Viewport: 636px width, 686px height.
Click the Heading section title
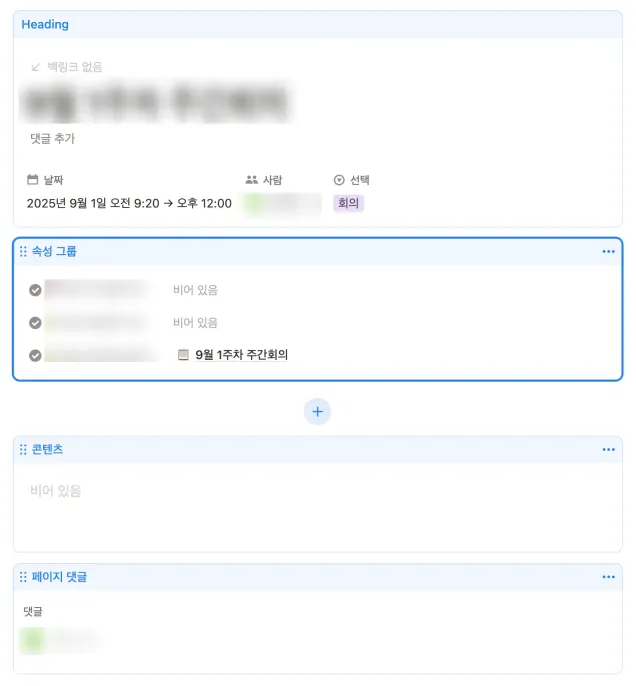point(45,24)
